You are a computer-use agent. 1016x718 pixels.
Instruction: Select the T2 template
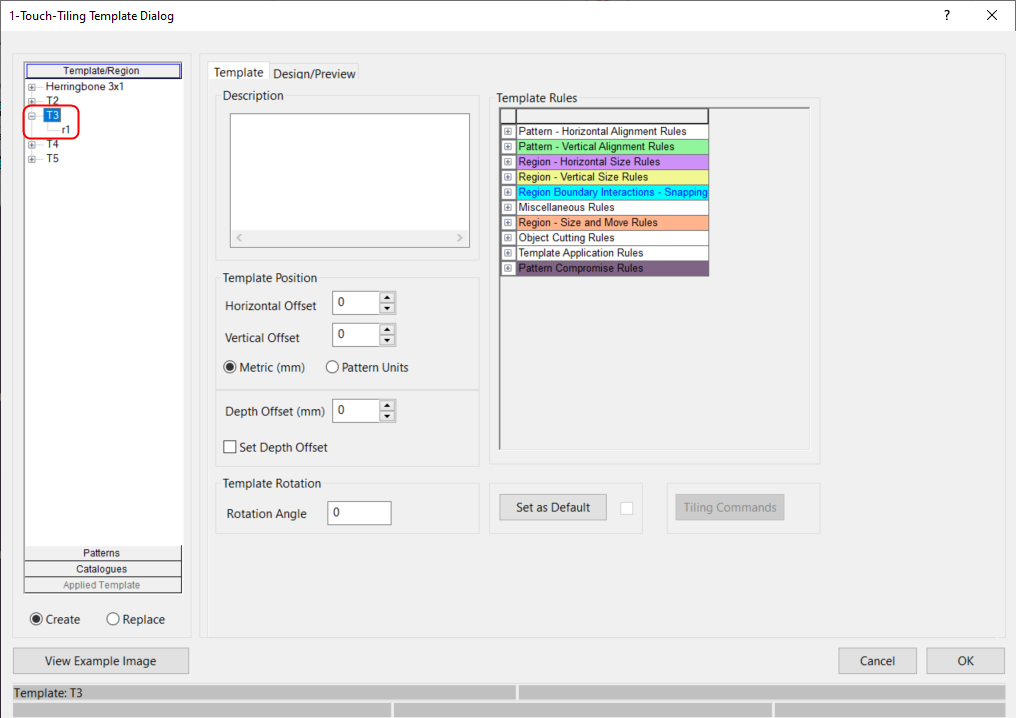point(52,101)
